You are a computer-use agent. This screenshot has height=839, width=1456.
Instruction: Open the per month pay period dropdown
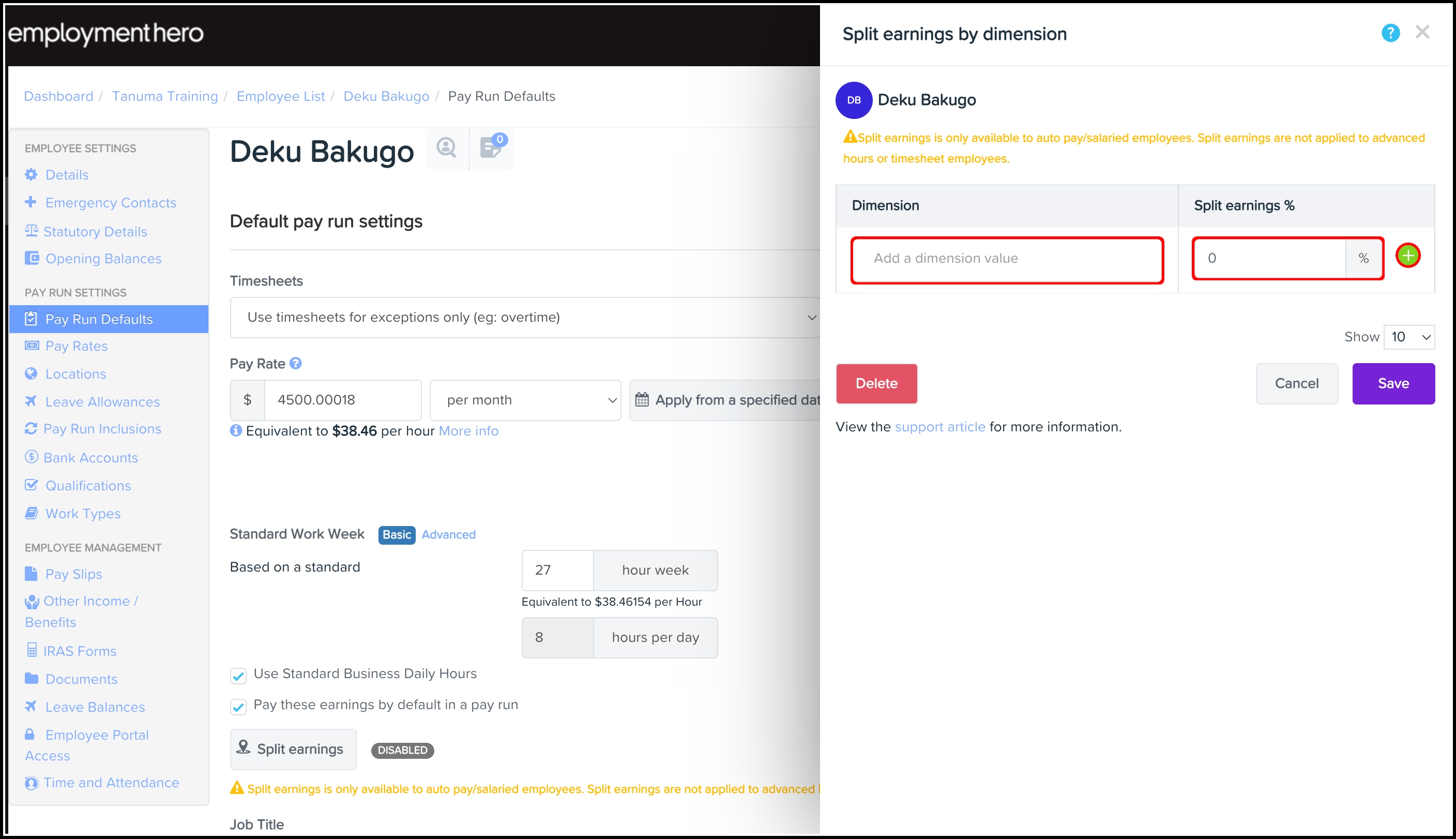point(525,400)
